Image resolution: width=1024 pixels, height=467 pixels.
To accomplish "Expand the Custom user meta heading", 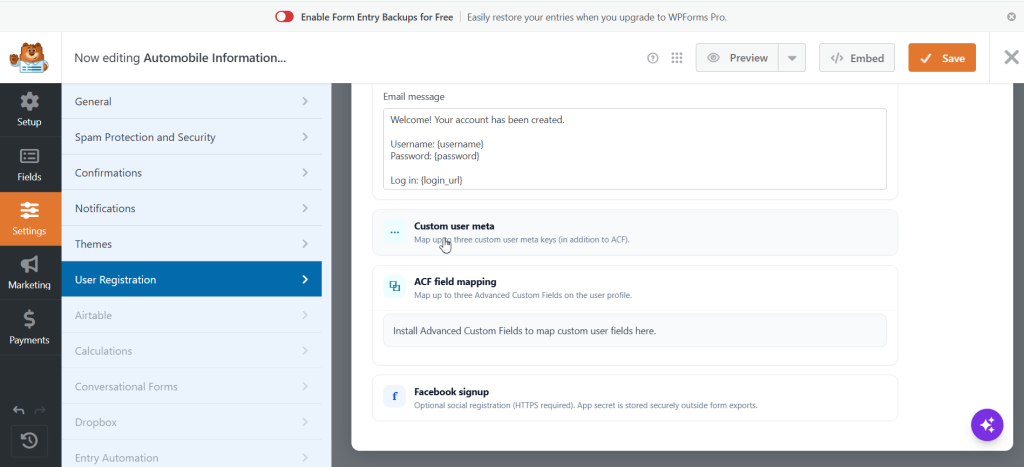I will pos(454,226).
